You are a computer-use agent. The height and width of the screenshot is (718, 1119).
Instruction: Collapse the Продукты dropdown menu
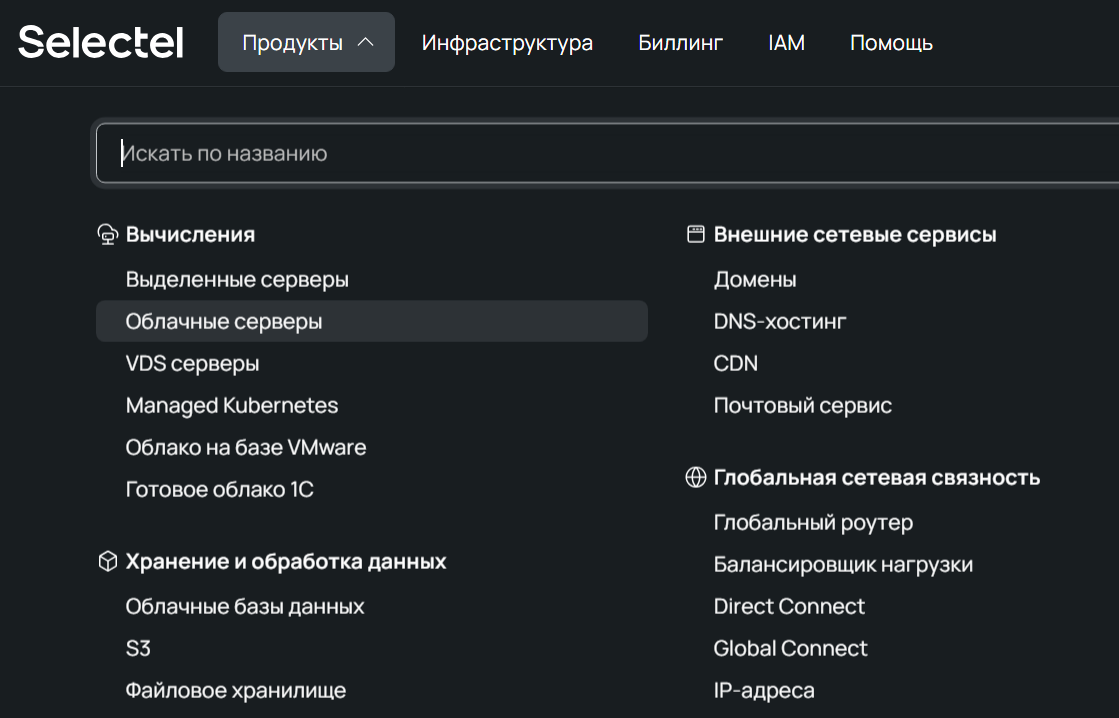coord(306,42)
